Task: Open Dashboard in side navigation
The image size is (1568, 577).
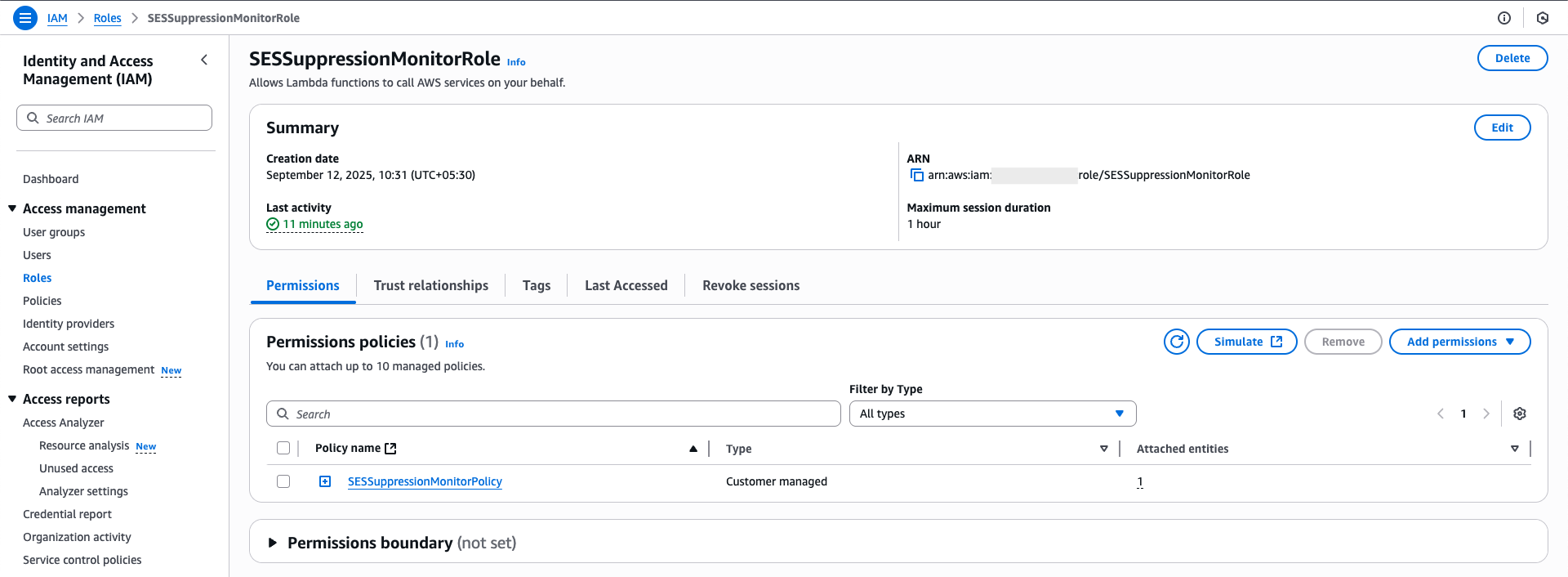Action: (51, 179)
